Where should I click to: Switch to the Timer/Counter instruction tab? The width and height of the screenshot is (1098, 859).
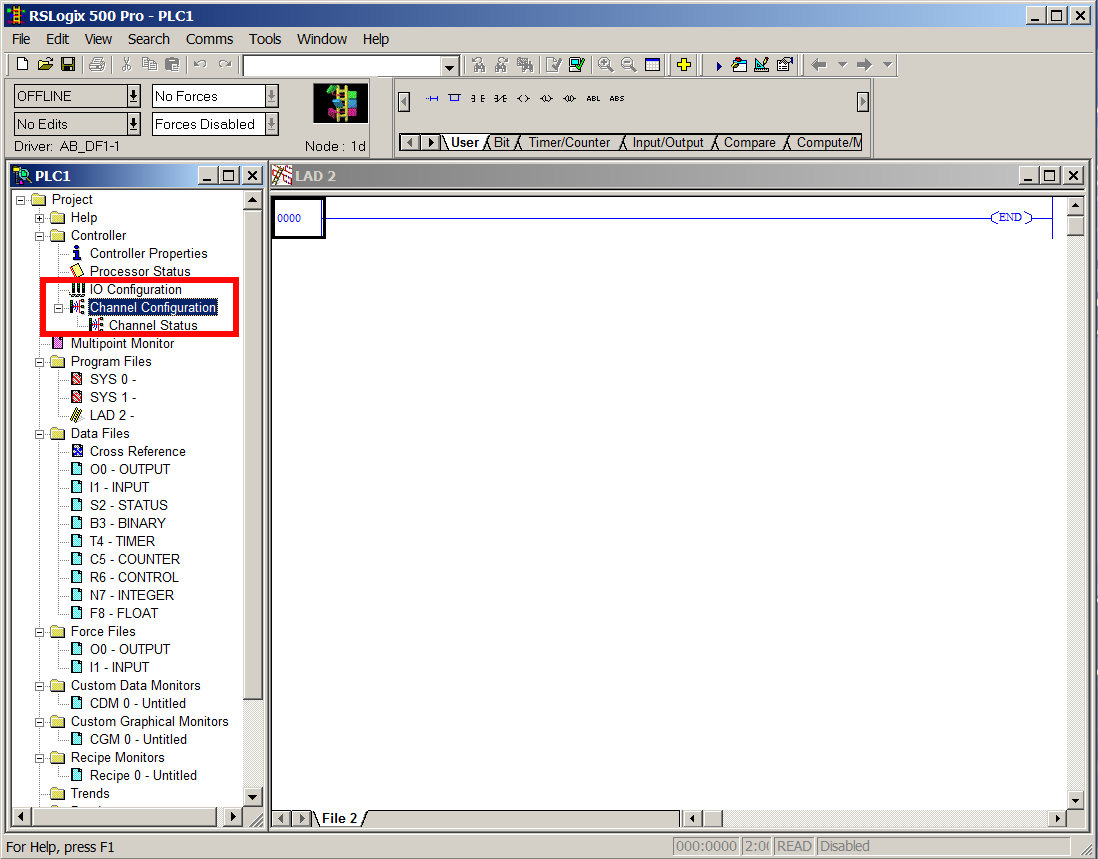[x=570, y=142]
